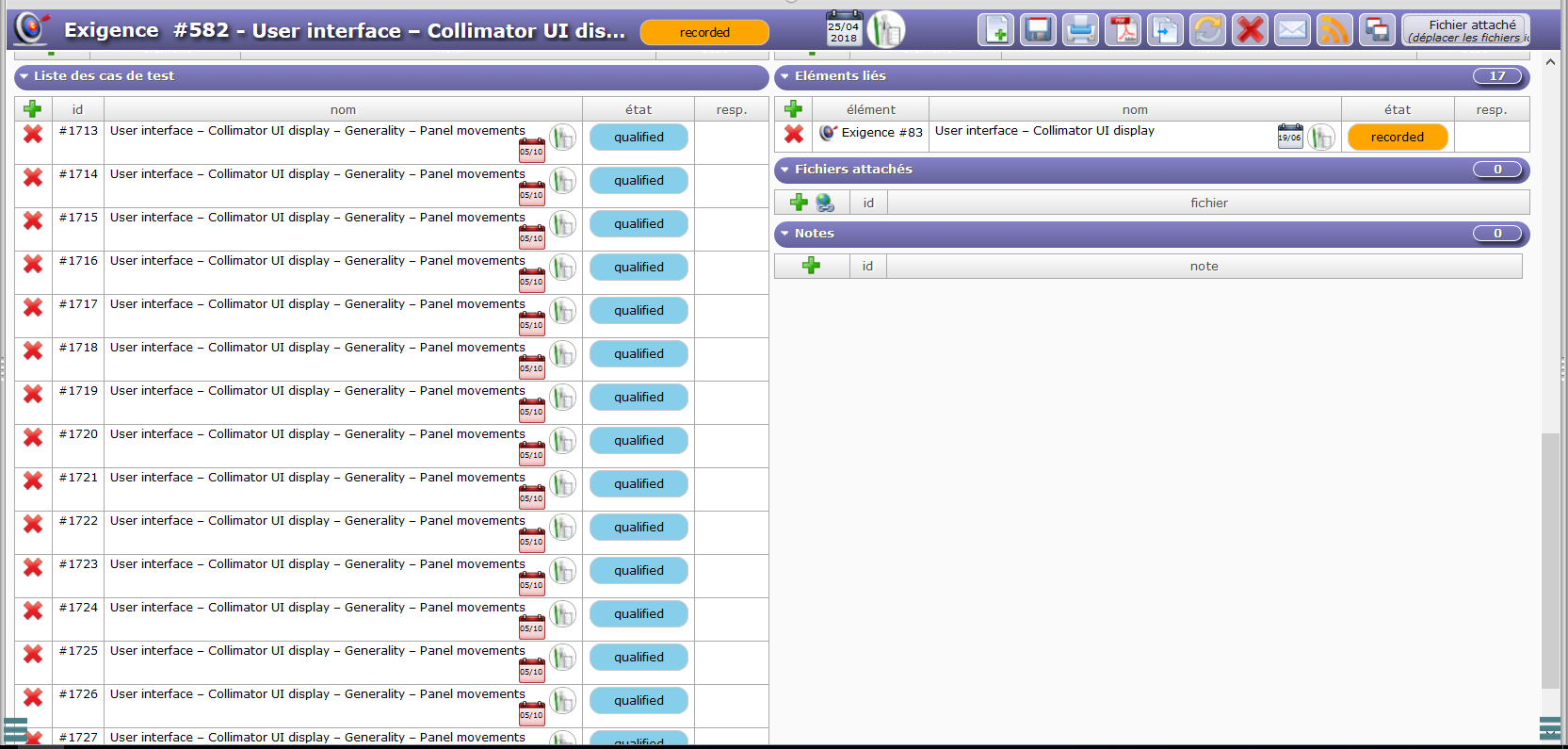Collapse the Eléments liés section

point(784,76)
